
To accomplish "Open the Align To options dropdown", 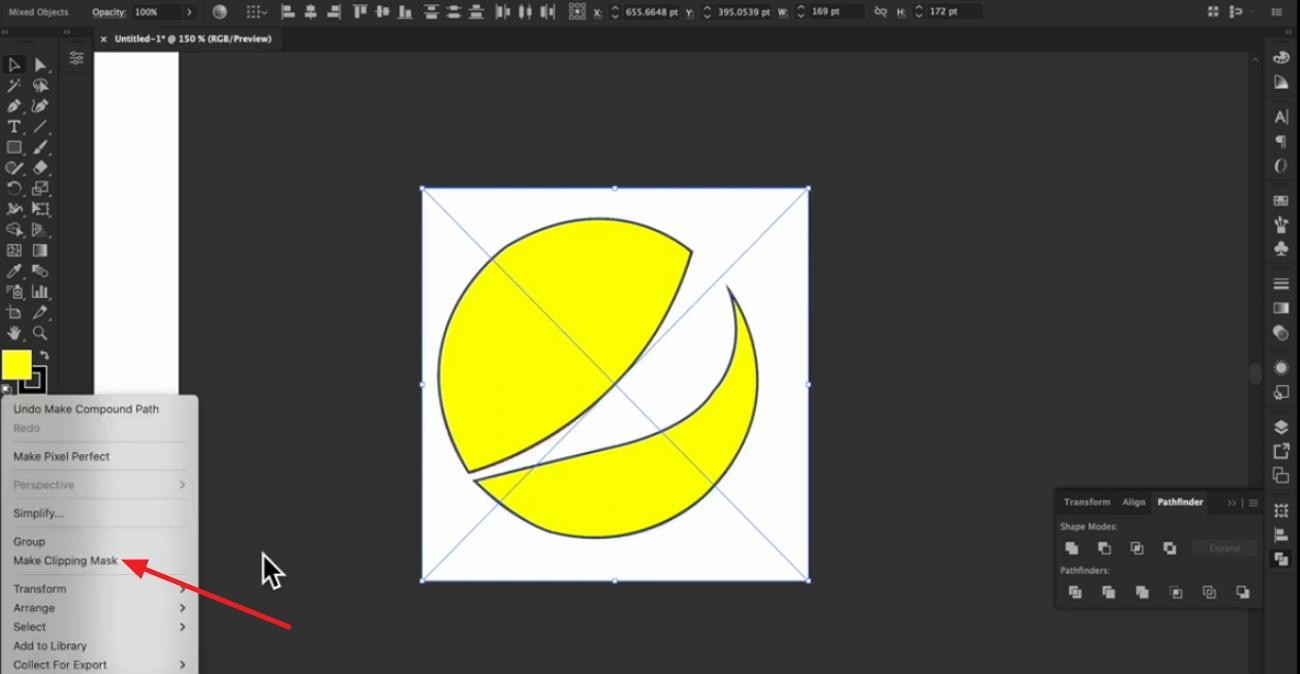I will click(256, 12).
